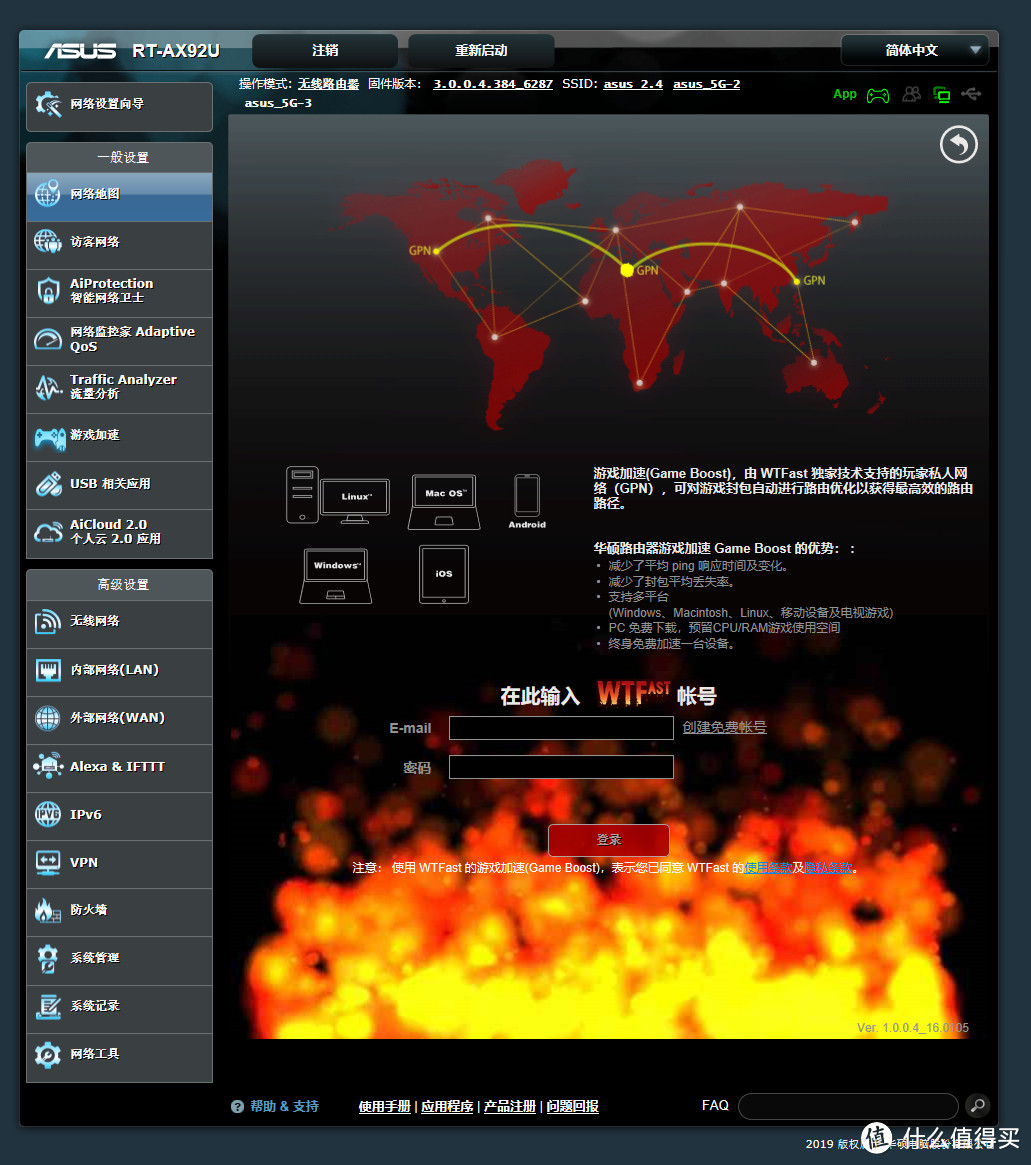
Task: Open 网络设置向导 setup wizard
Action: tap(120, 106)
